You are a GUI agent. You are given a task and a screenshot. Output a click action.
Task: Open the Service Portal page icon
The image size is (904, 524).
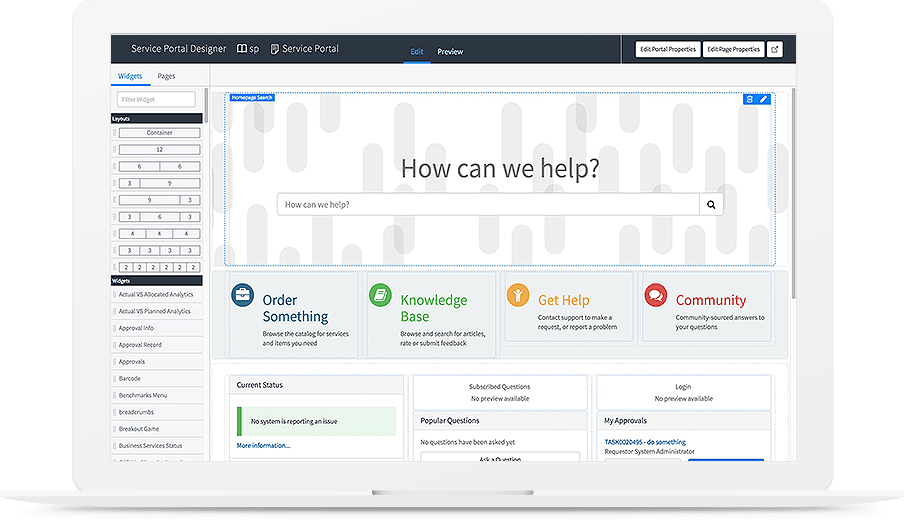(274, 49)
